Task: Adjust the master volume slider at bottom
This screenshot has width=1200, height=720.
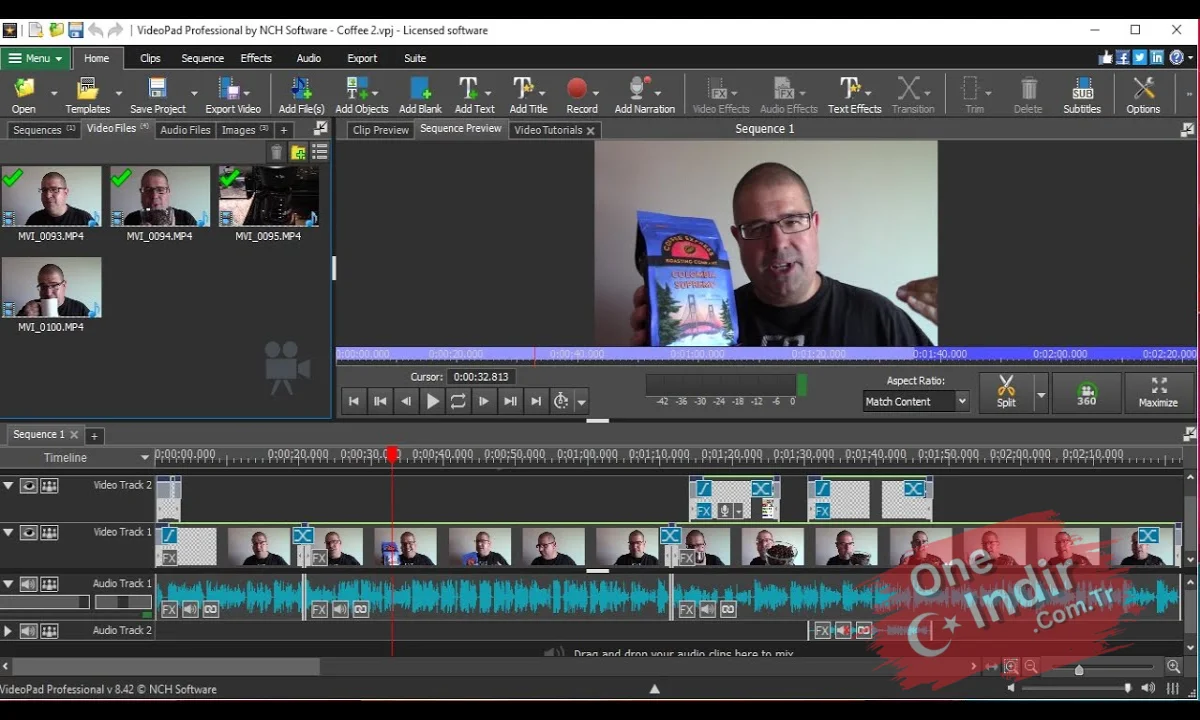Action: pyautogui.click(x=1127, y=688)
